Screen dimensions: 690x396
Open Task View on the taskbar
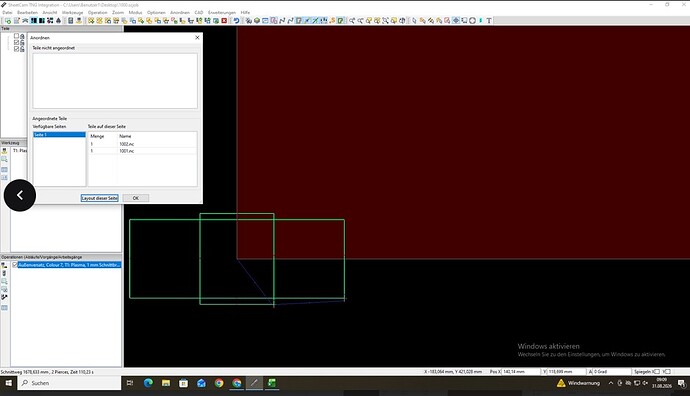[x=130, y=383]
